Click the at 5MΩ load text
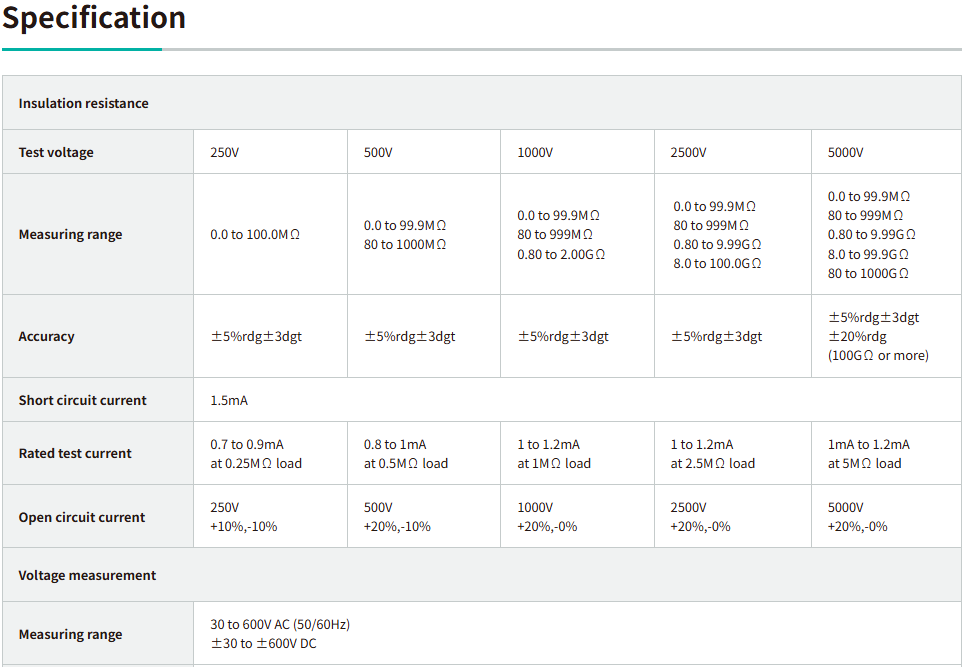This screenshot has width=963, height=667. point(864,463)
